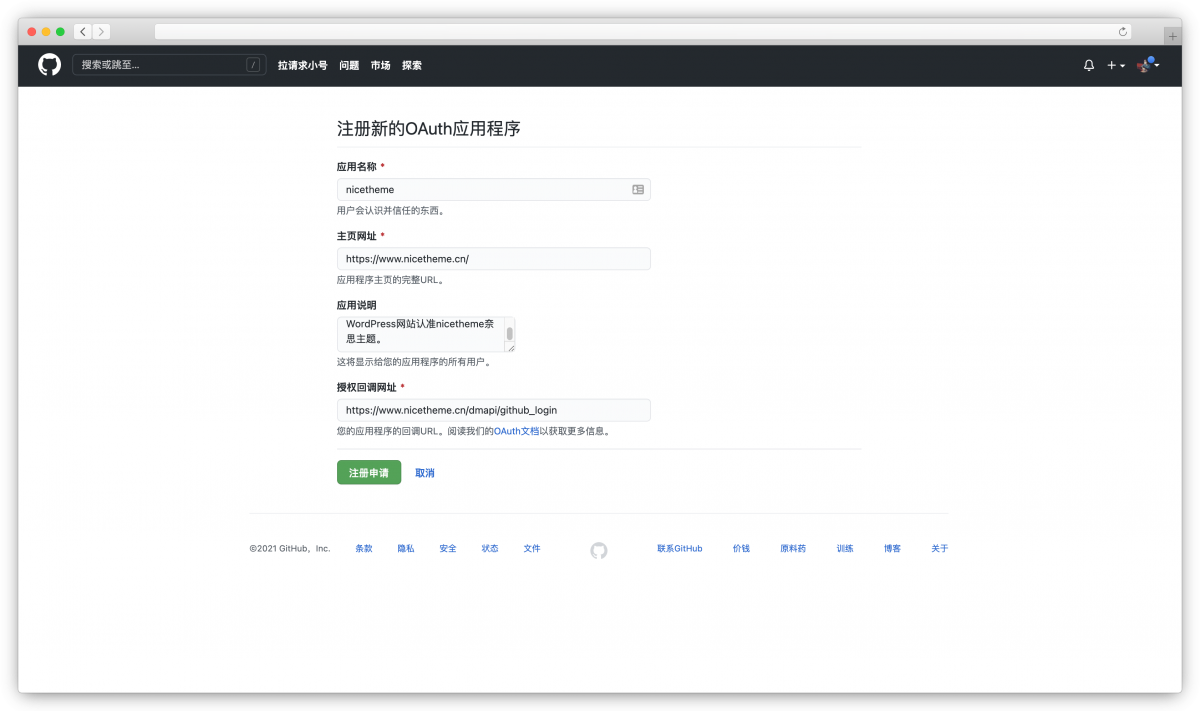Click the contact card icon in name field
Screen dimensions: 1200x711
click(x=638, y=189)
